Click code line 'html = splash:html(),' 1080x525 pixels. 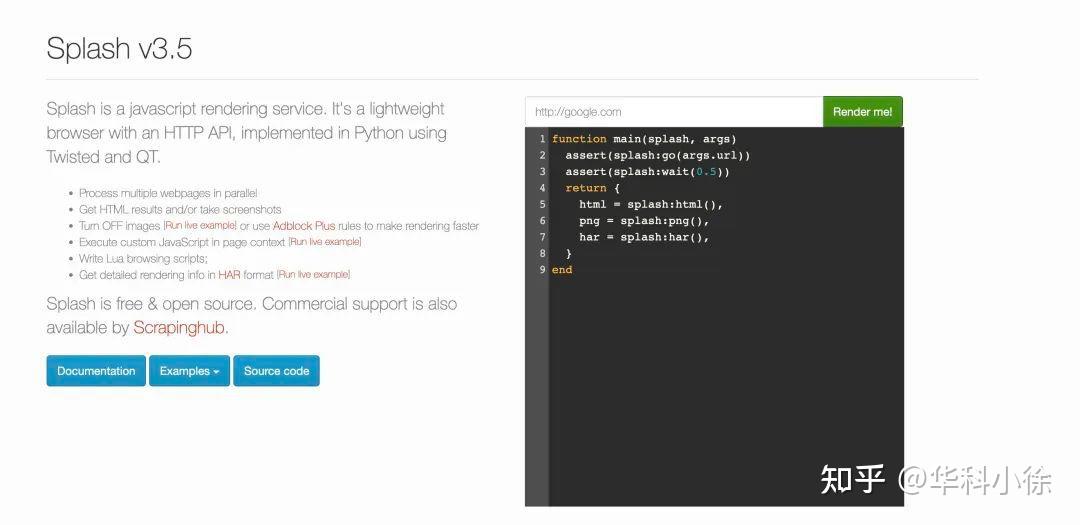point(651,205)
